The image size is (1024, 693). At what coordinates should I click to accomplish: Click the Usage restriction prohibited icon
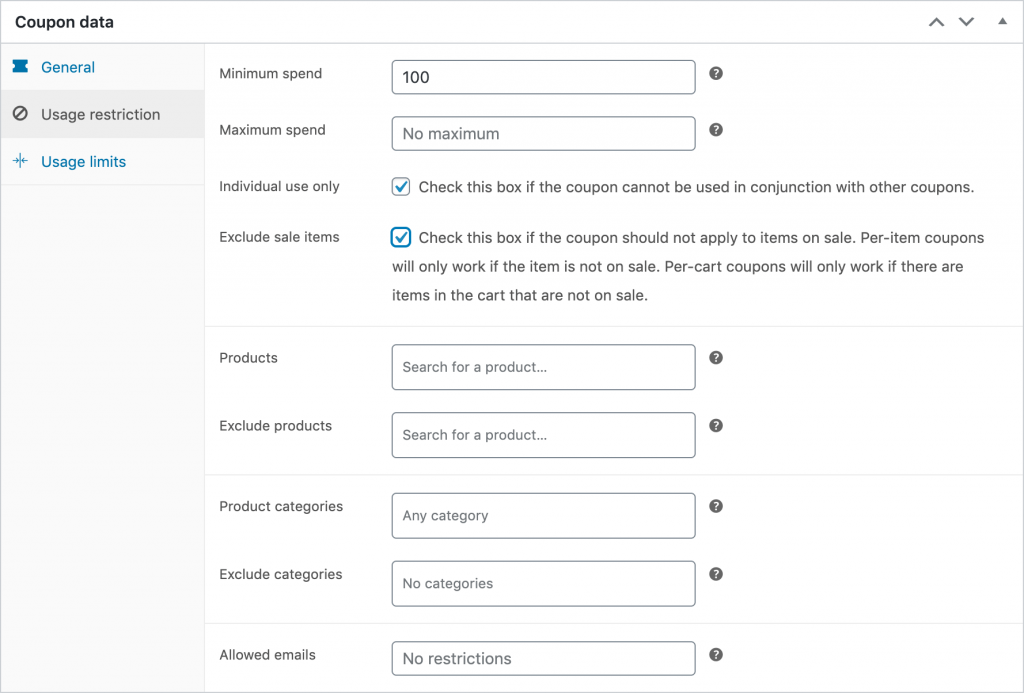pos(20,113)
